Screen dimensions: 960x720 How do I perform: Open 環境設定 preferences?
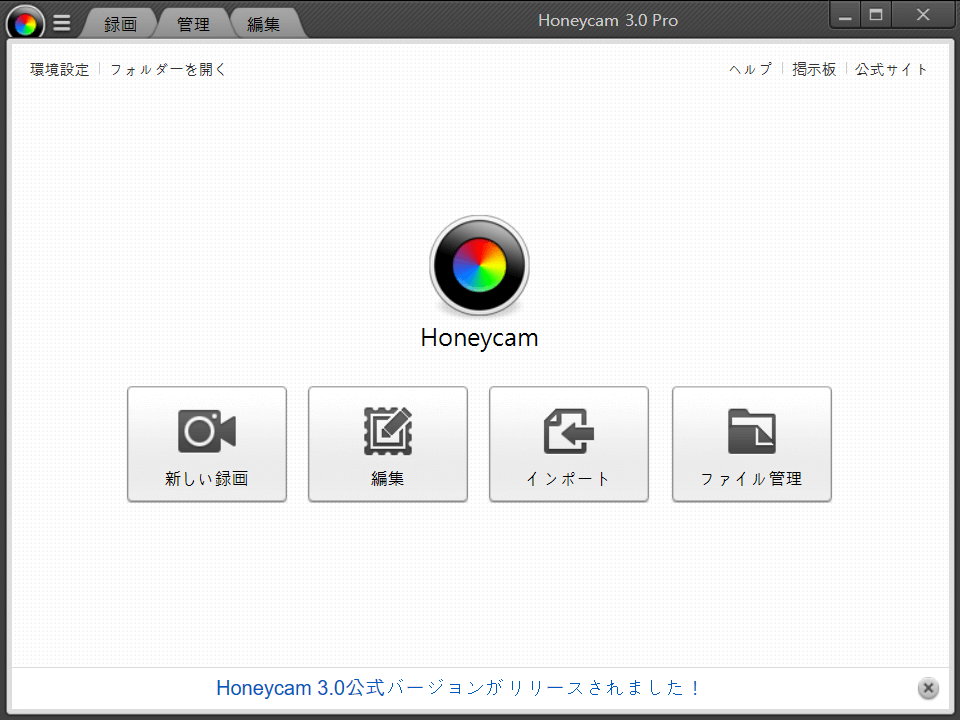58,69
